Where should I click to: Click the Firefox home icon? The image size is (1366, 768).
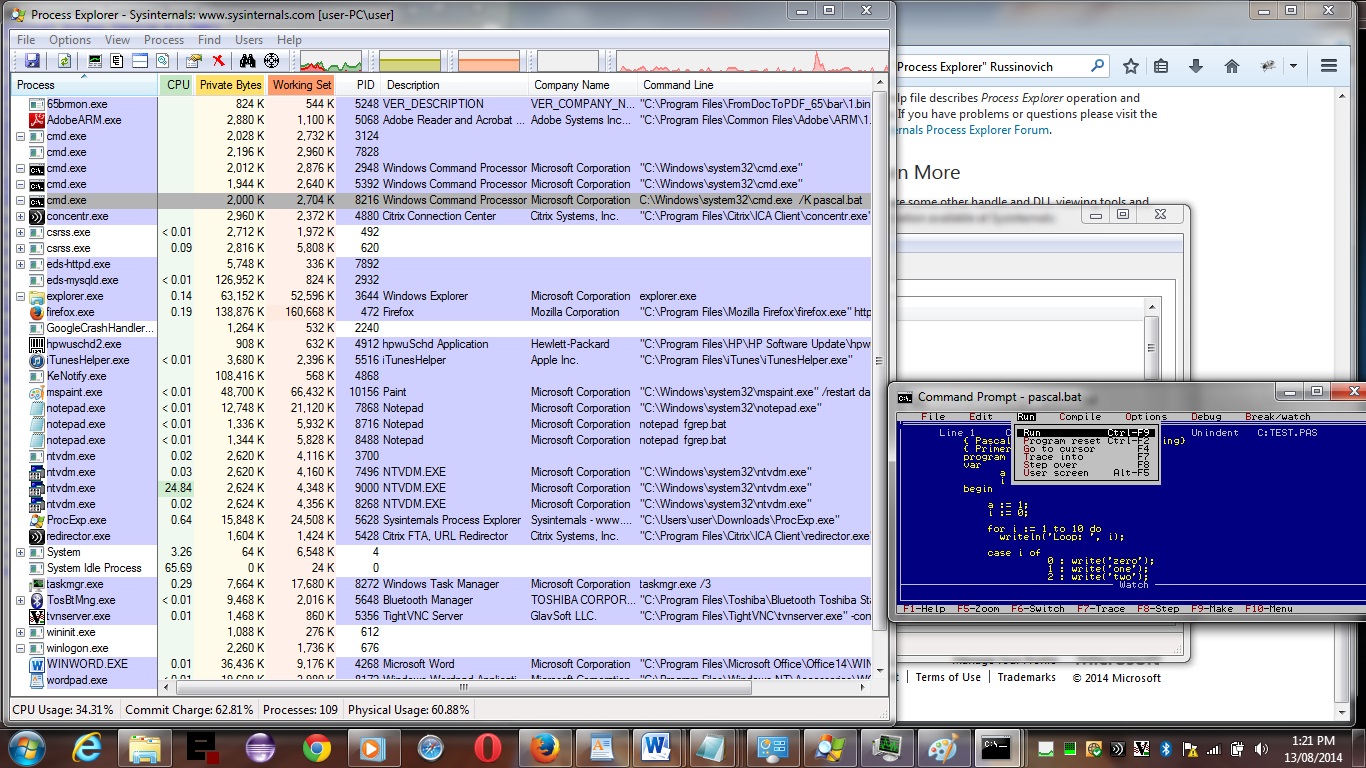[x=1232, y=66]
